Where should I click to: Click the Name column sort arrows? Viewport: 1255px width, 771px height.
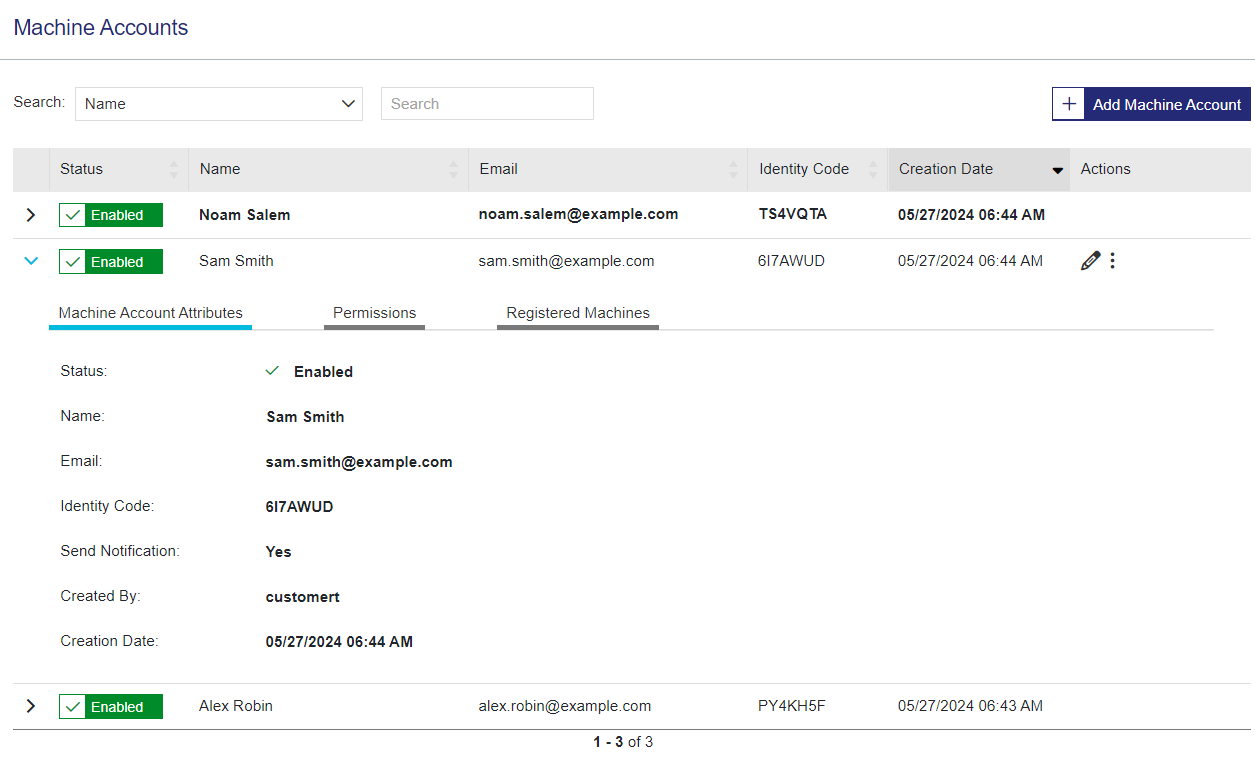pos(454,169)
